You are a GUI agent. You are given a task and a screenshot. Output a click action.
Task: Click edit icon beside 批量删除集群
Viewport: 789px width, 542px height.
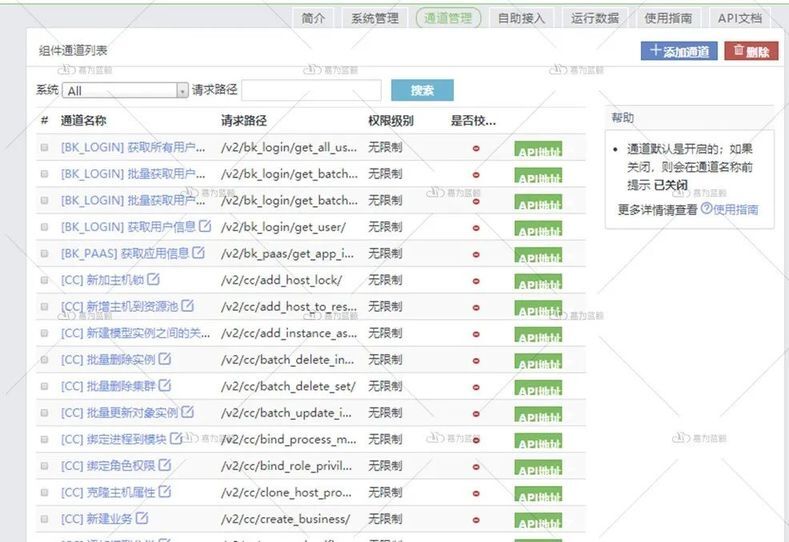coord(165,385)
